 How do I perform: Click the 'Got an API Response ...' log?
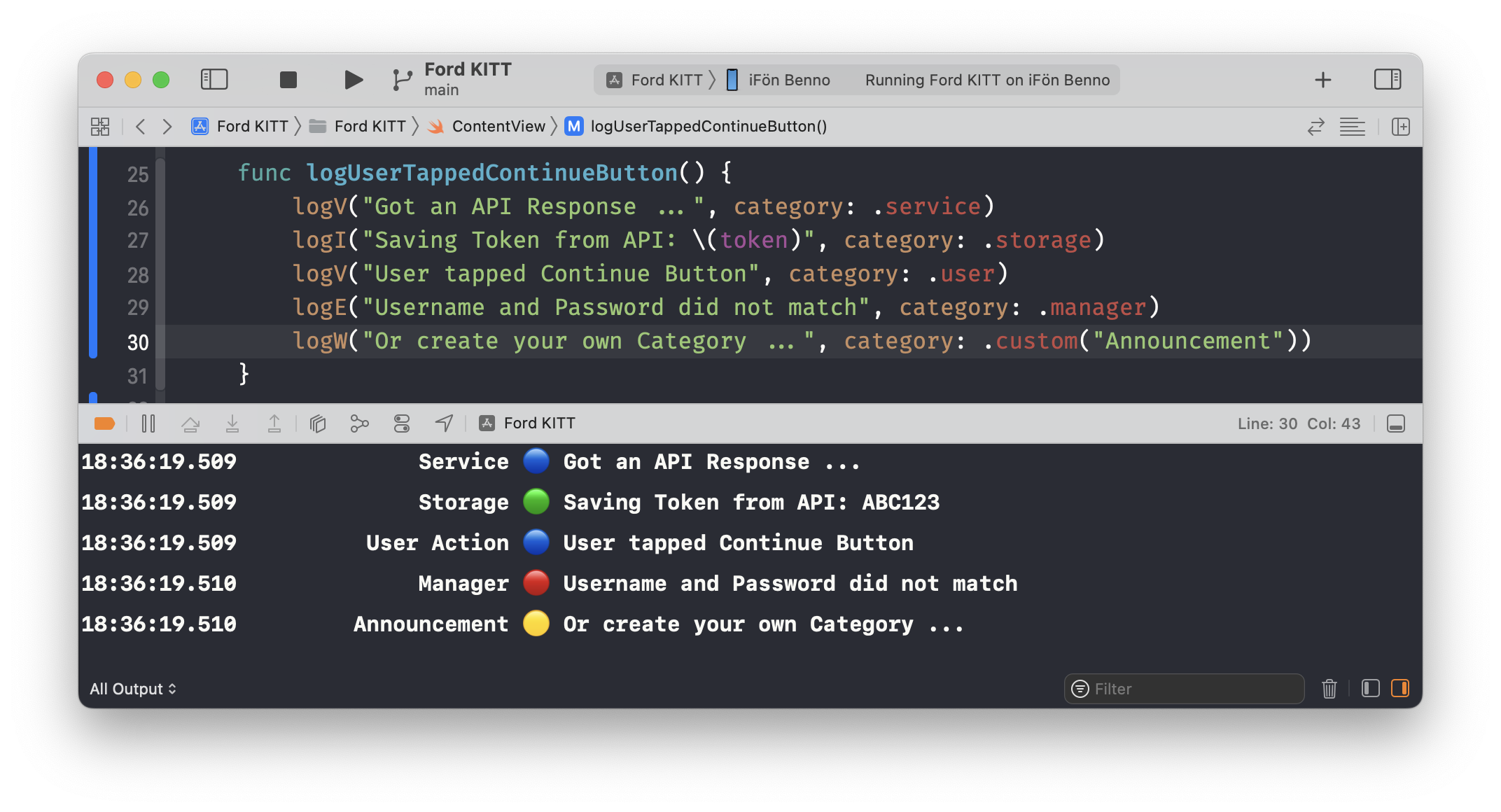coord(712,462)
